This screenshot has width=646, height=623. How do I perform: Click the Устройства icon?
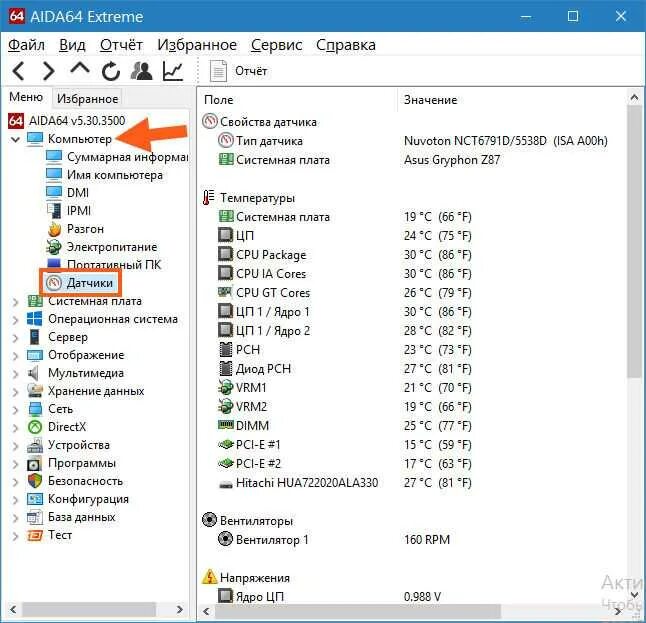point(35,445)
